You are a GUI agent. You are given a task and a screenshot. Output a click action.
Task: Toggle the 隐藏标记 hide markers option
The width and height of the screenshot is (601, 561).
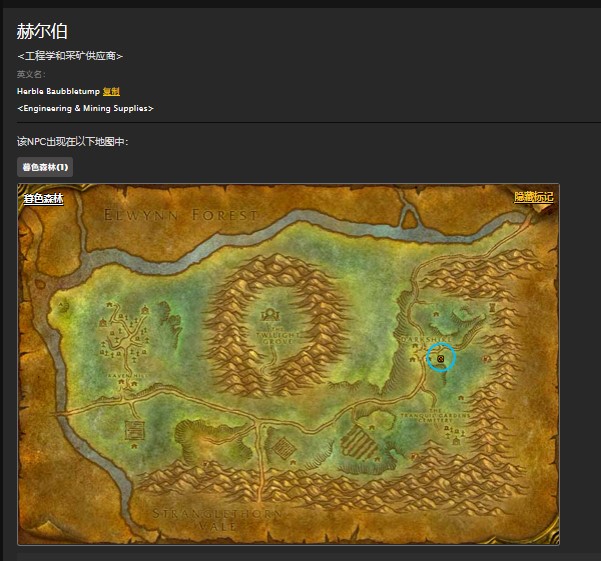click(x=534, y=197)
